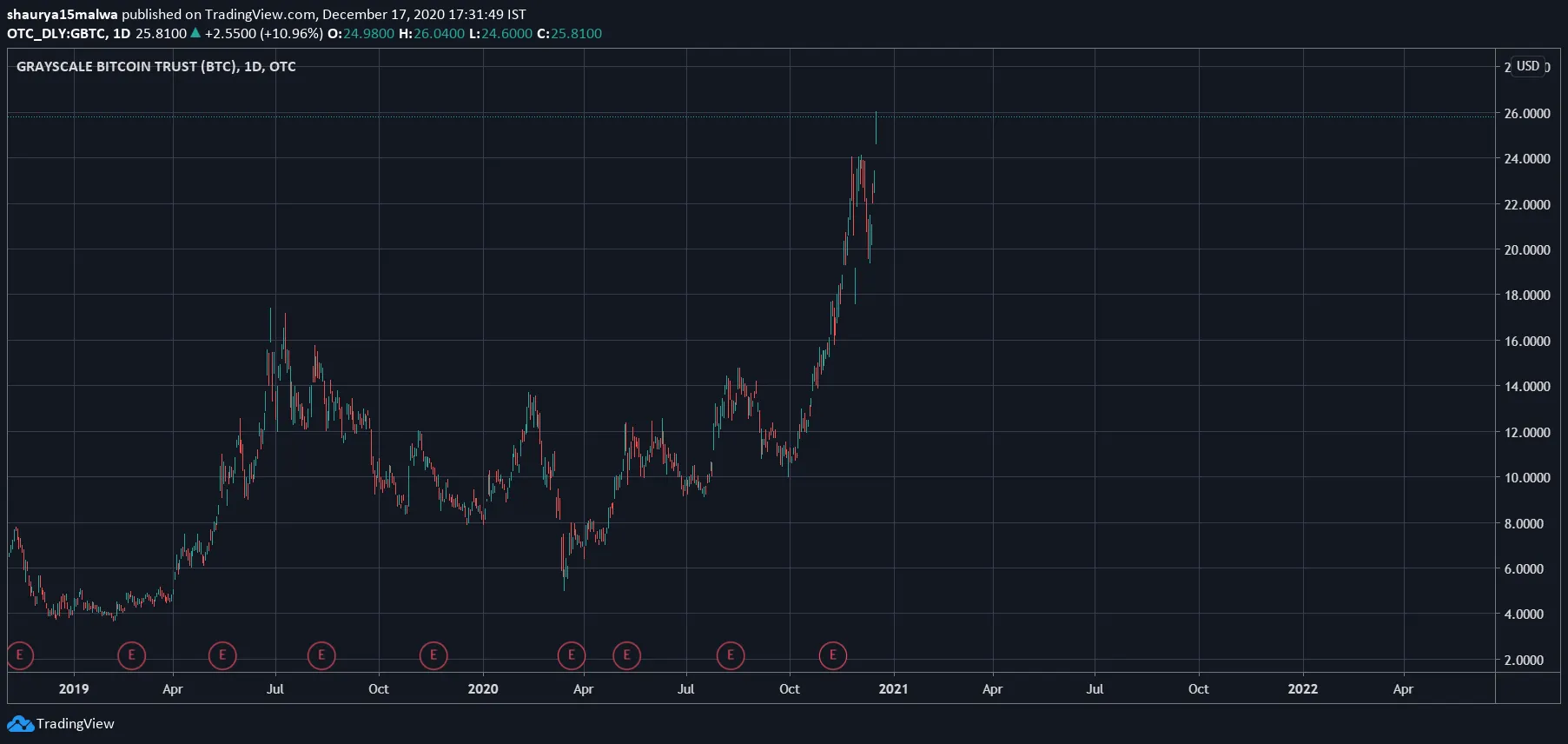Select the earnings E marker between Apr and Jul 2019
Viewport: 1568px width, 744px height.
coord(222,655)
